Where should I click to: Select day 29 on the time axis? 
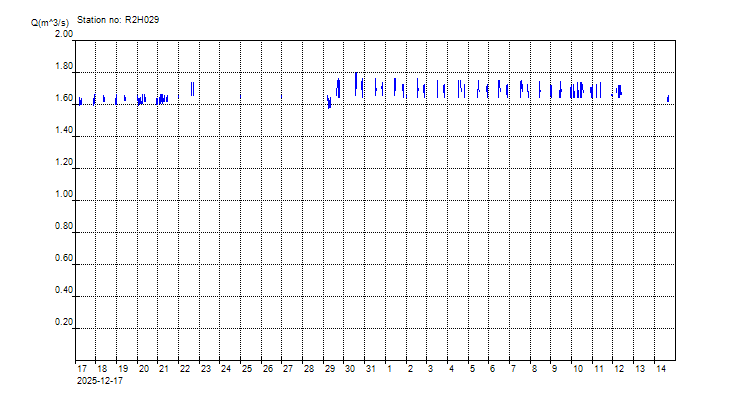(329, 369)
